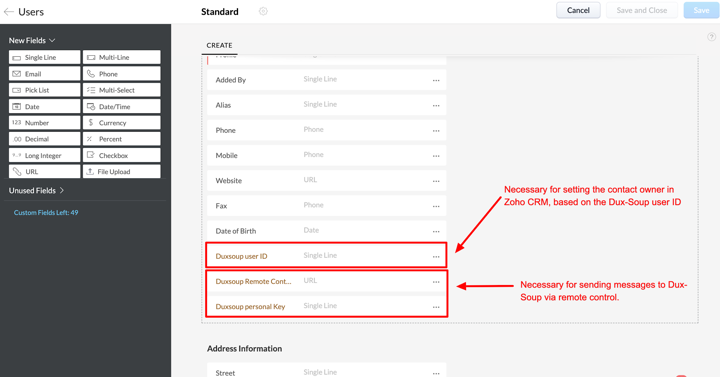Pick the Percent new field
The height and width of the screenshot is (377, 720).
(122, 139)
